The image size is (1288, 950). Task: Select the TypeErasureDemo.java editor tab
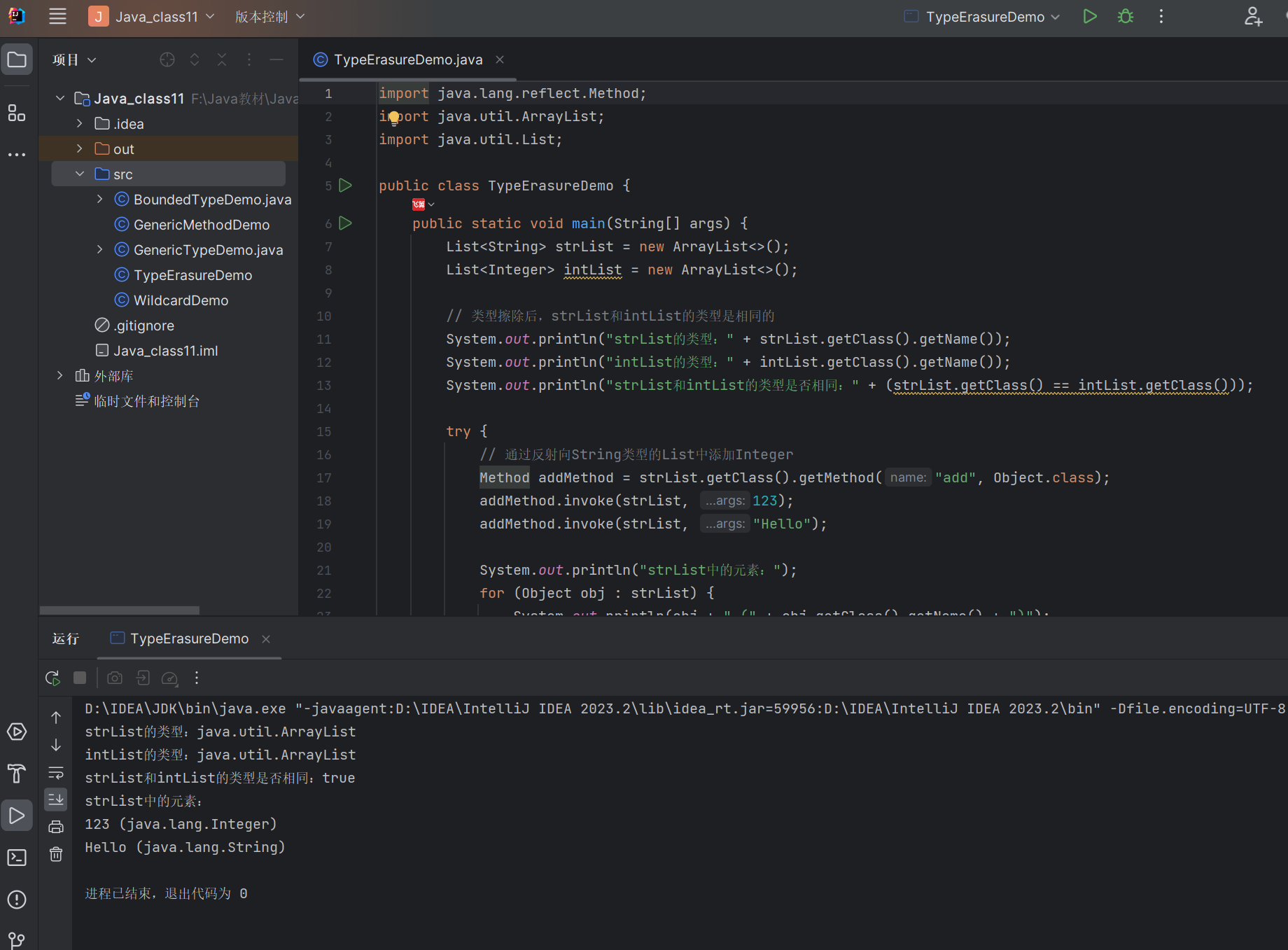(x=407, y=60)
